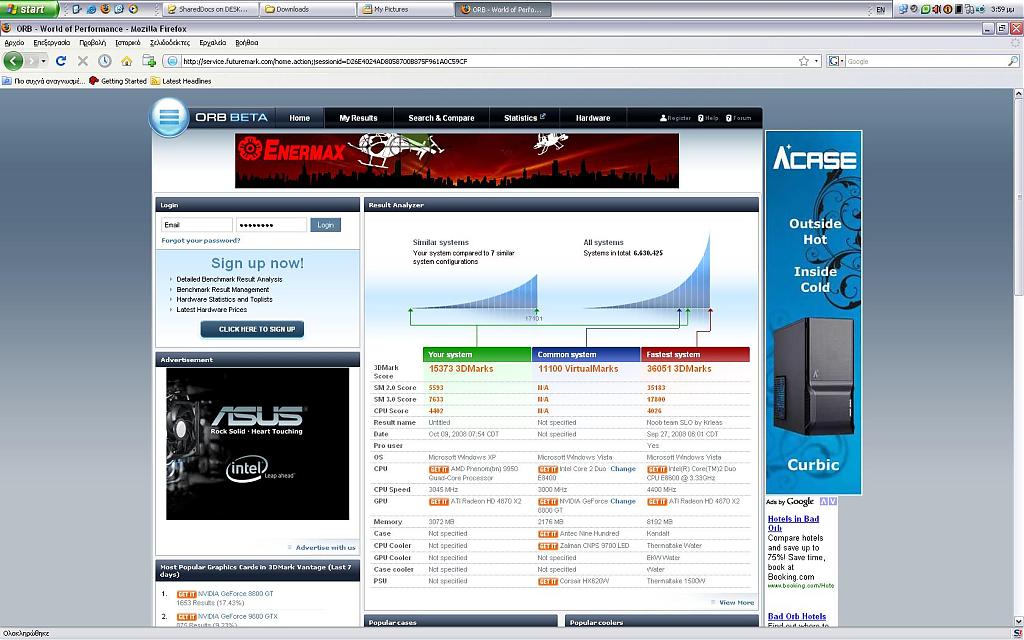The height and width of the screenshot is (640, 1024).
Task: Click the EN language indicator in taskbar
Action: [x=880, y=10]
